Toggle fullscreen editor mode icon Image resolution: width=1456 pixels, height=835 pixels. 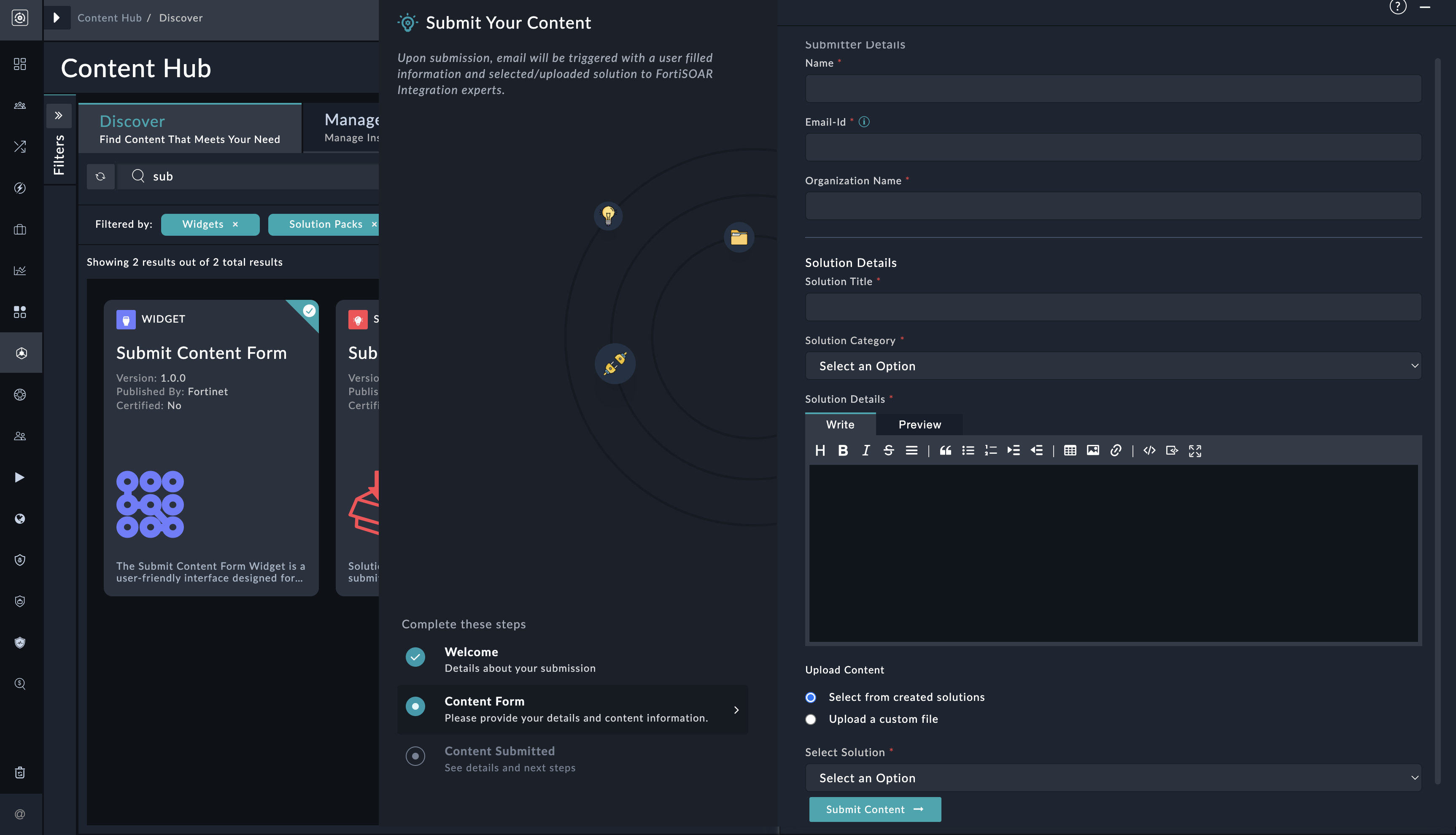(x=1194, y=451)
